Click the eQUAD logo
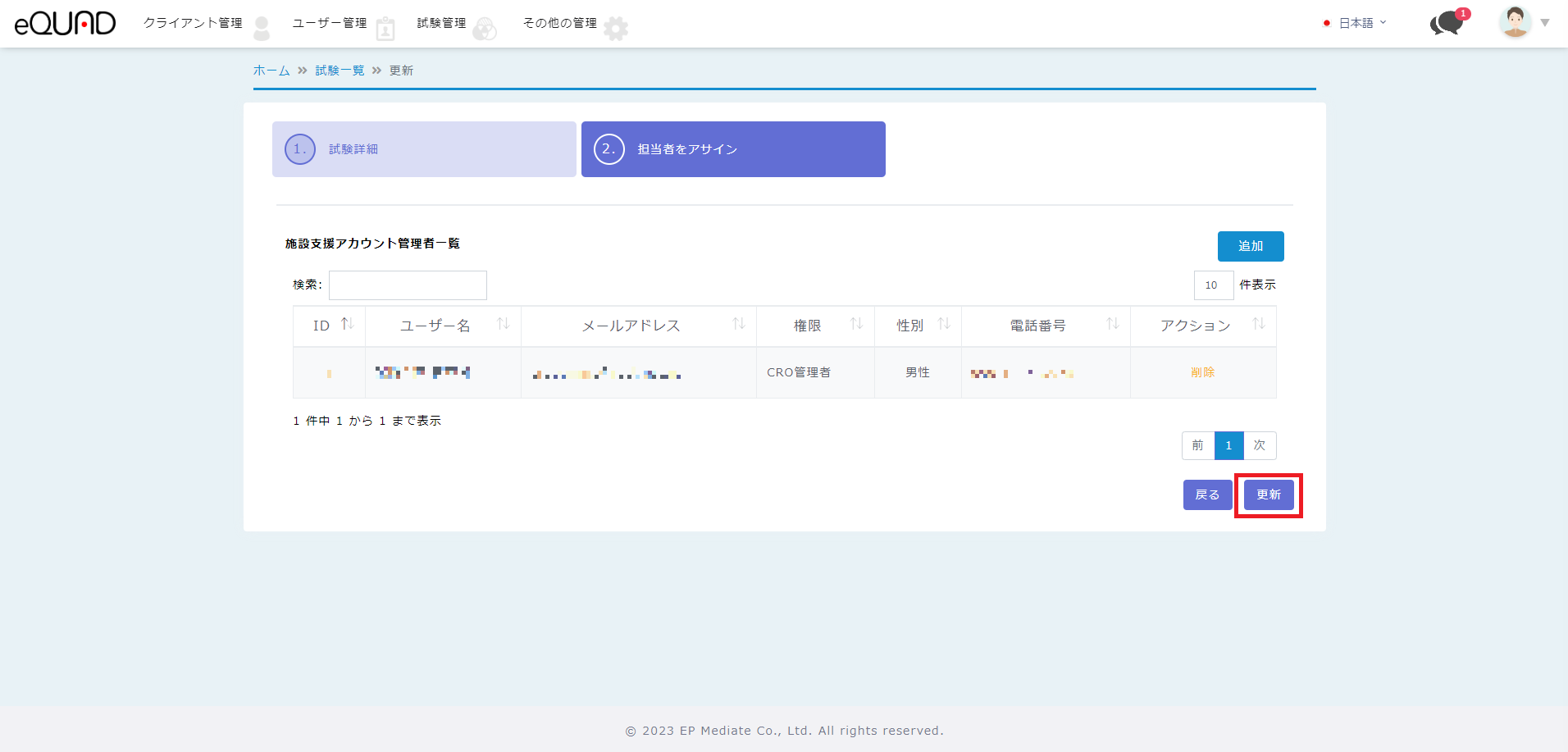Screen dimensions: 1568x752 pos(66,23)
